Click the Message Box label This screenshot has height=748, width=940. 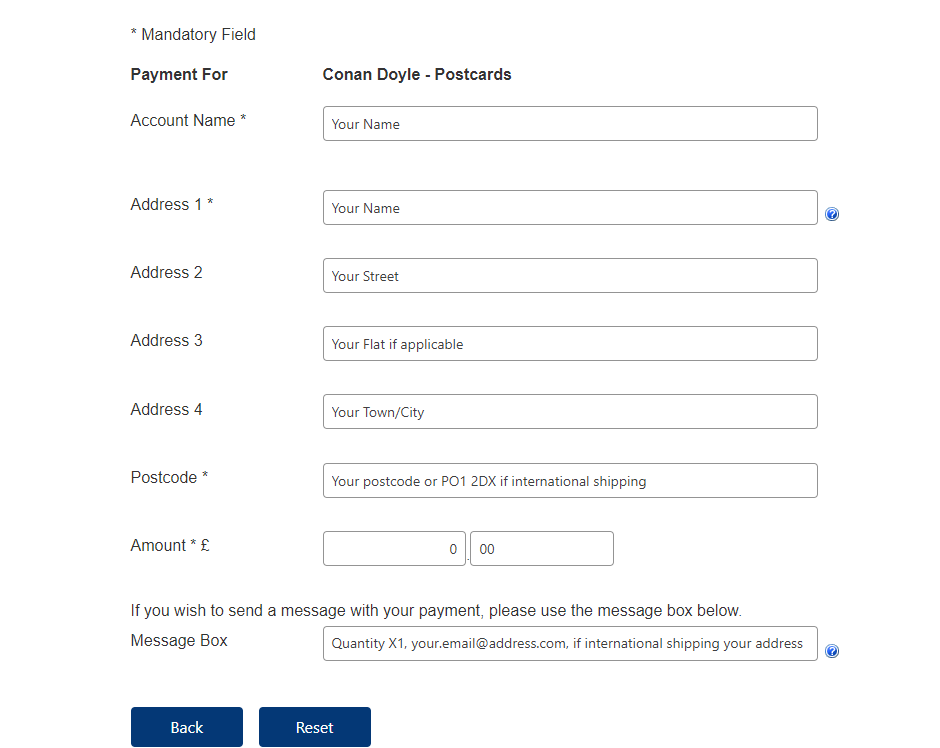(179, 641)
